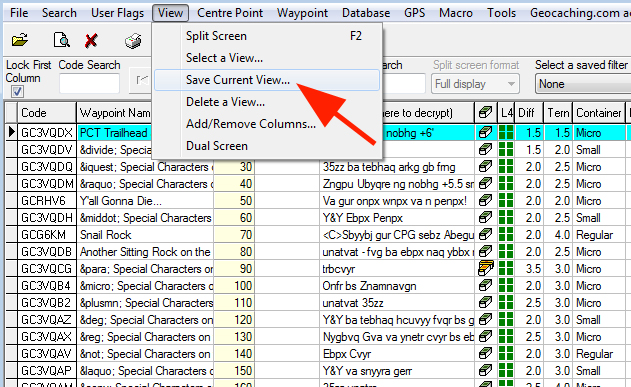Click the hint 'Ebpx Cvyr'

coord(346,354)
